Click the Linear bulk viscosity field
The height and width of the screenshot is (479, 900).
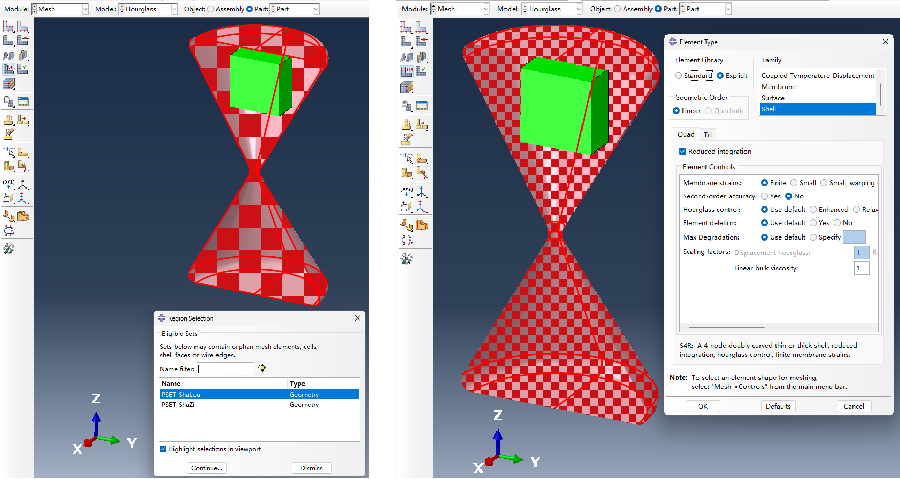tap(862, 268)
